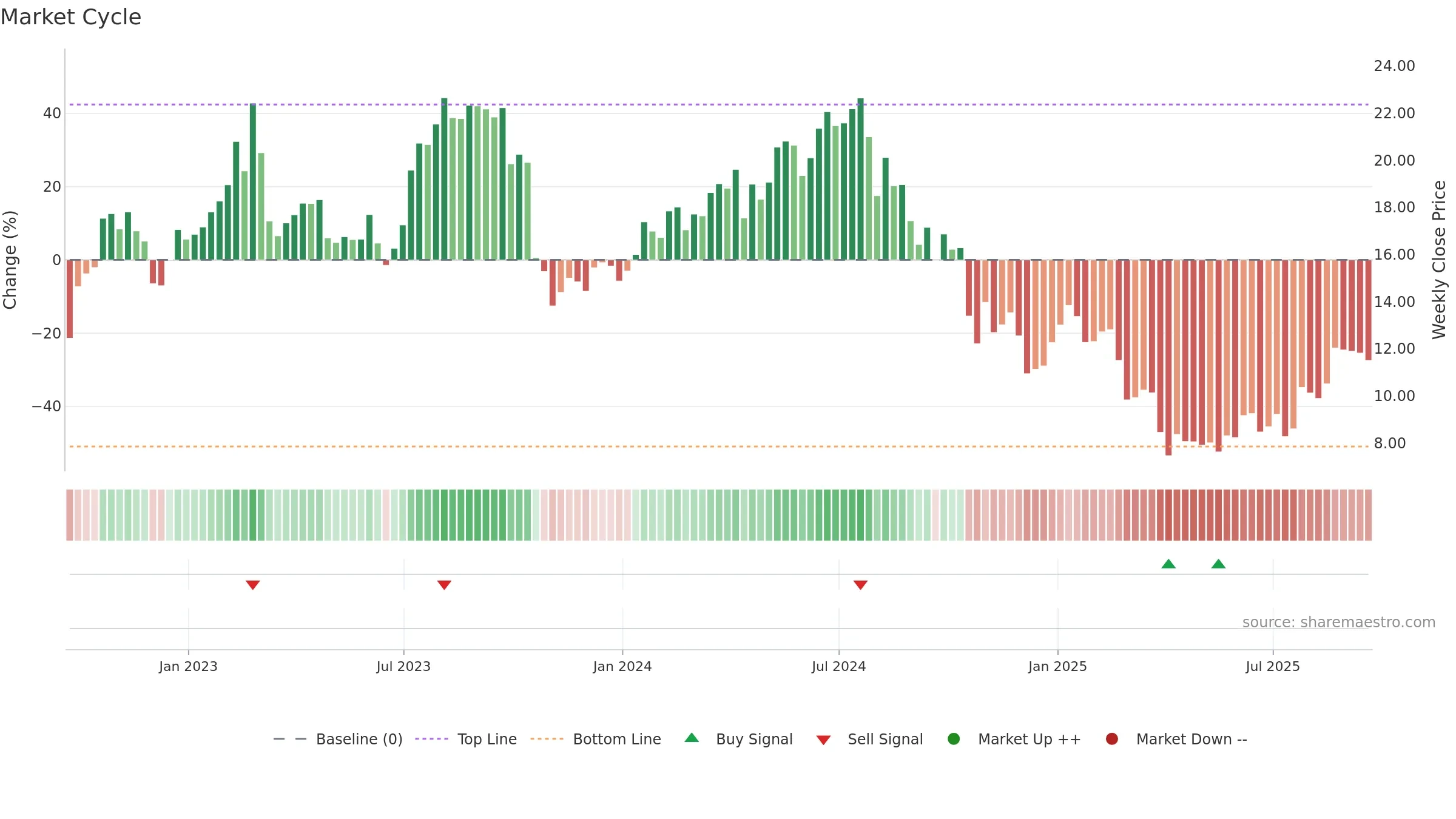Click the green peak bar above the Jul 2024 sell signal
1456x819 pixels.
(860, 179)
